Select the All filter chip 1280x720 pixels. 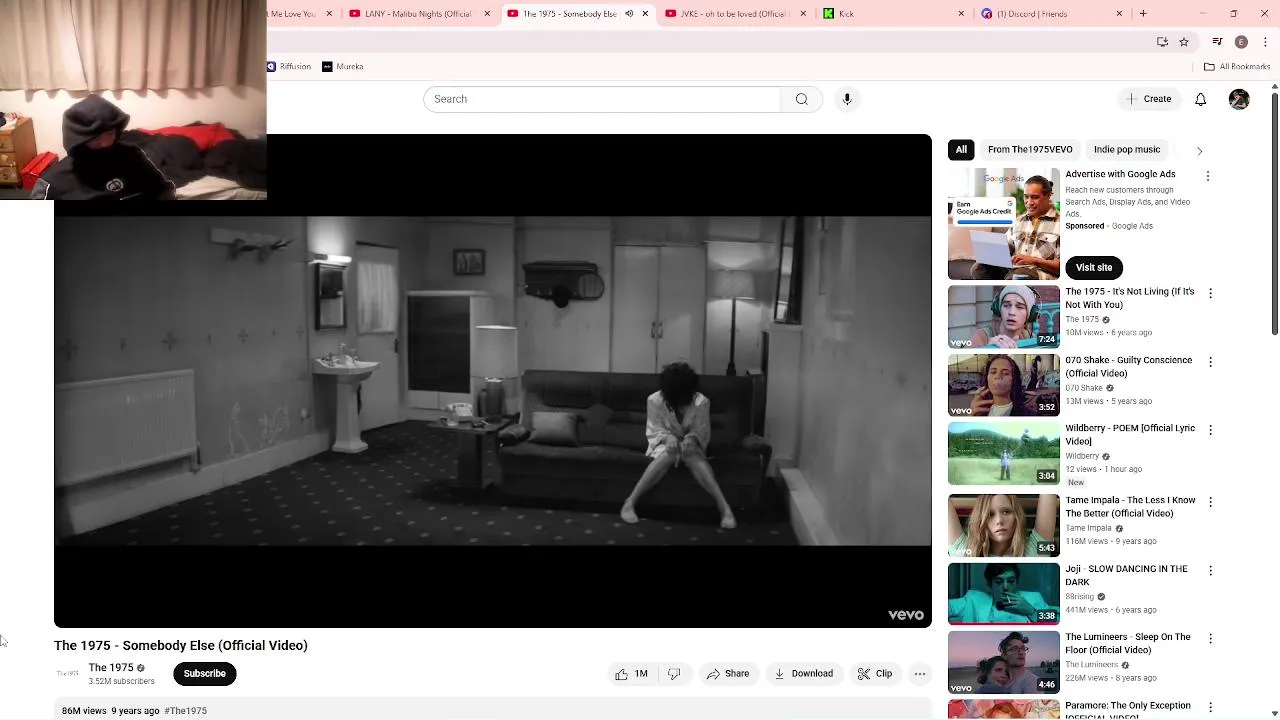tap(961, 150)
